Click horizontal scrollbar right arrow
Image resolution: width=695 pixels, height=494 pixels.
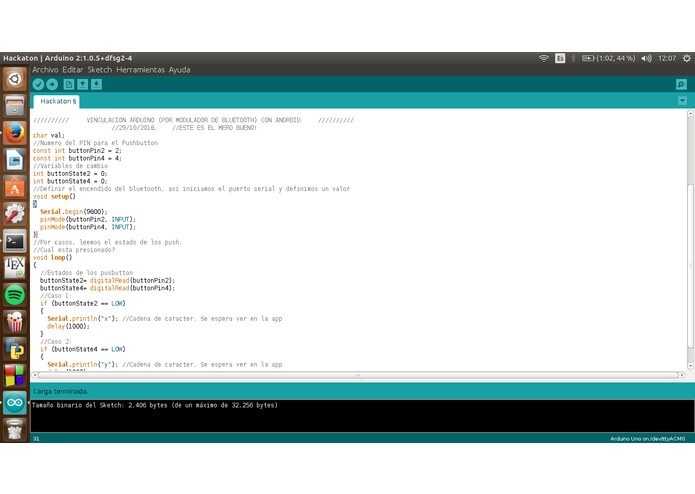click(x=682, y=375)
